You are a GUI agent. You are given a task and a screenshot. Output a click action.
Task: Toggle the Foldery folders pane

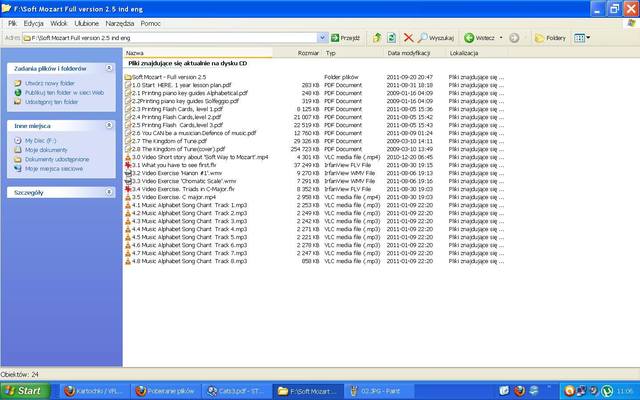click(x=550, y=38)
